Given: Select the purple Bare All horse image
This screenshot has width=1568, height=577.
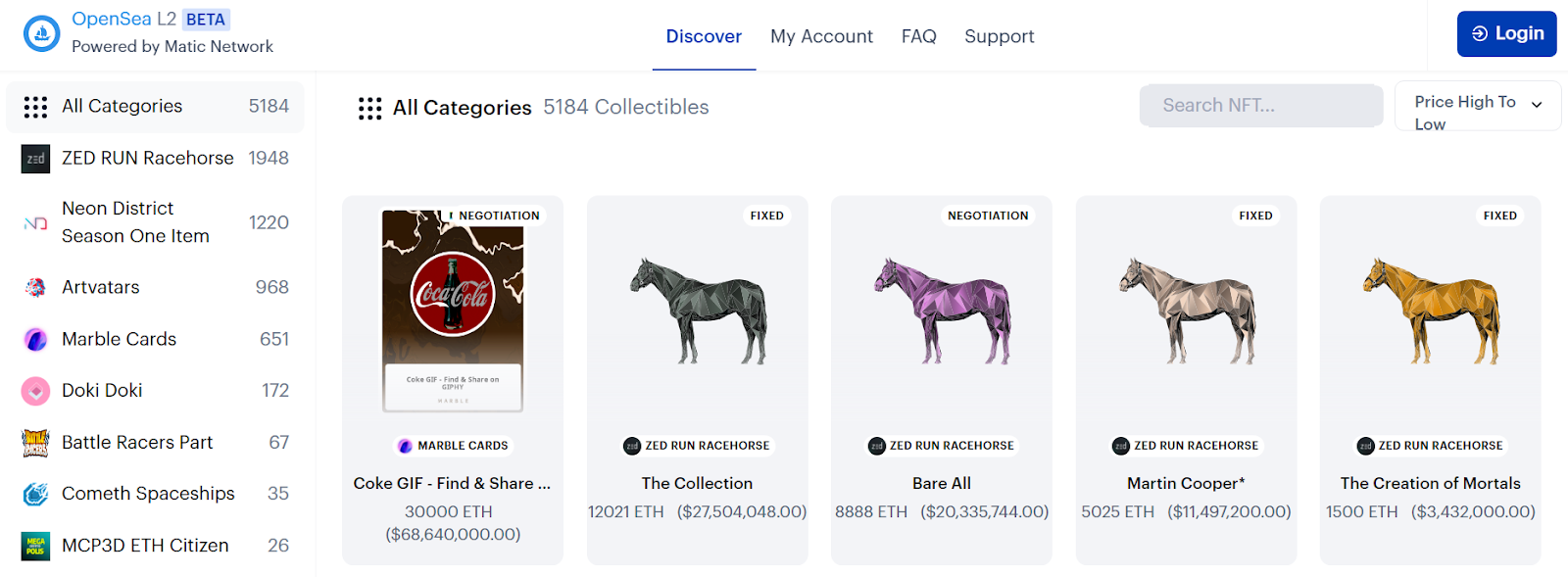Looking at the screenshot, I should tap(942, 312).
